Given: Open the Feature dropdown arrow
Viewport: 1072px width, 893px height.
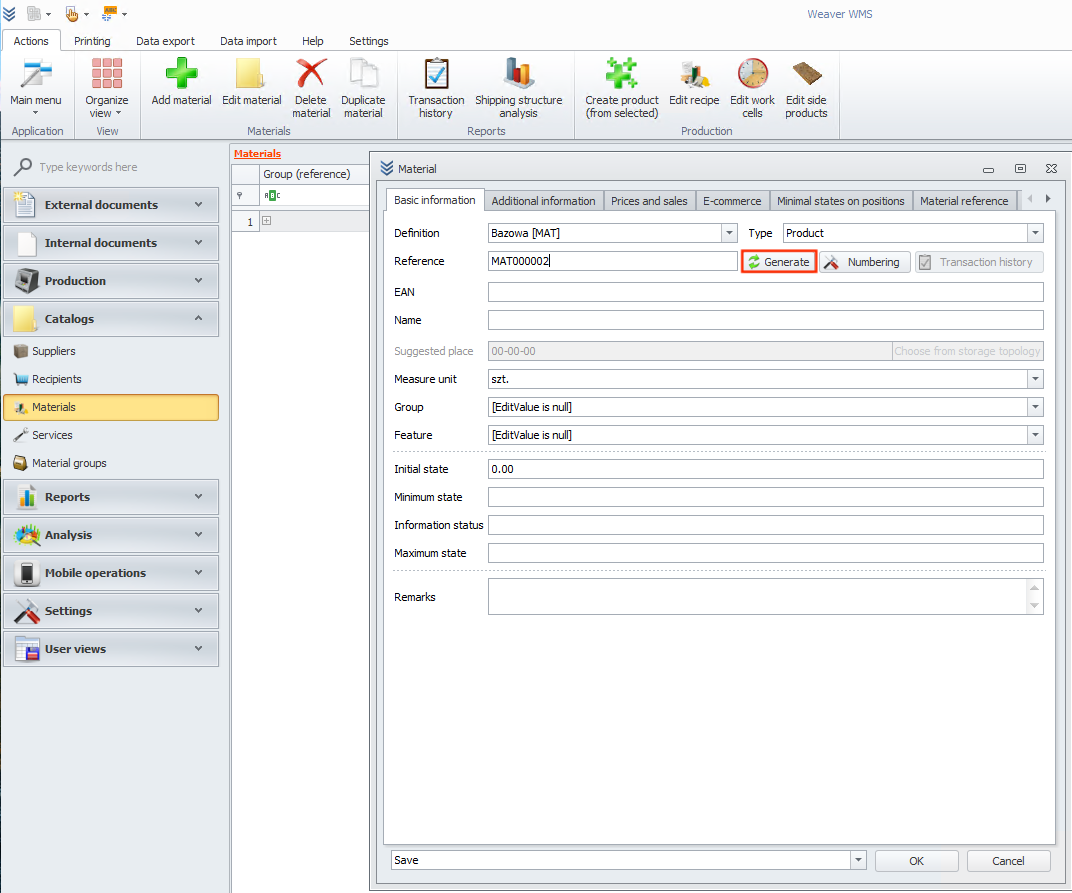Looking at the screenshot, I should [x=1035, y=435].
